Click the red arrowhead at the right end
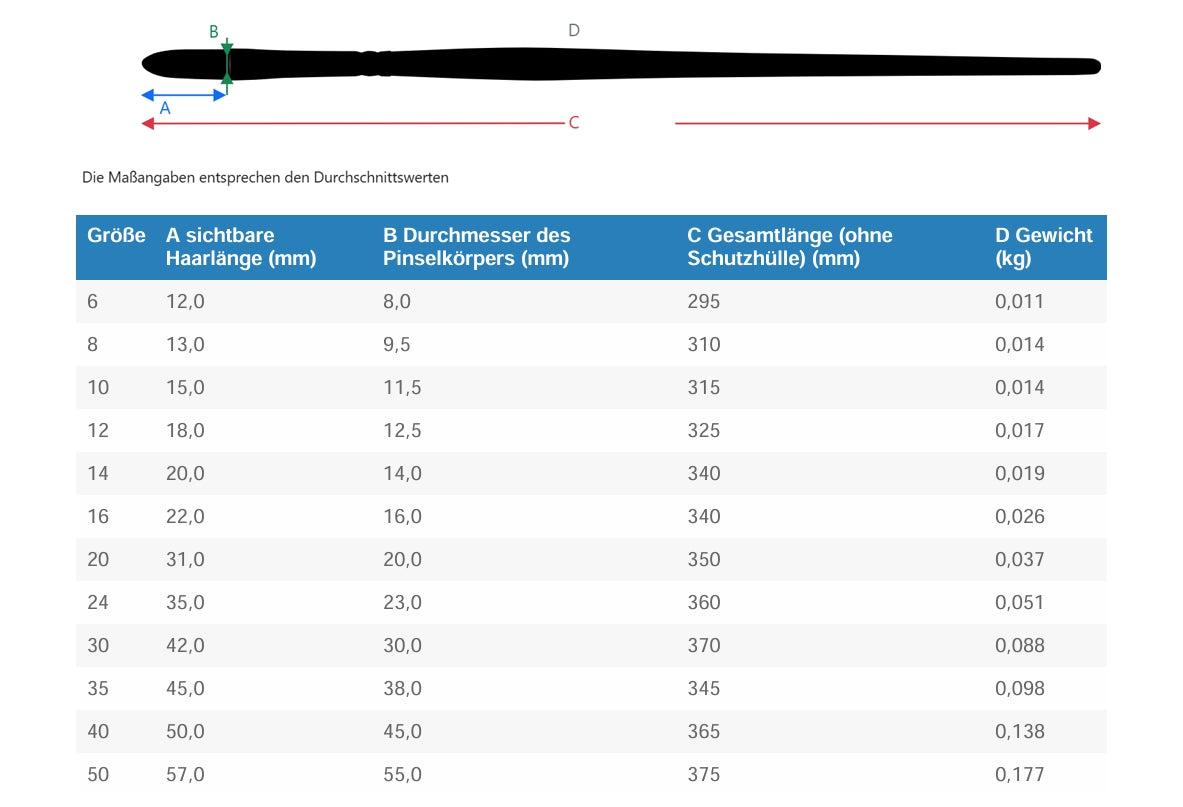 (x=1094, y=123)
